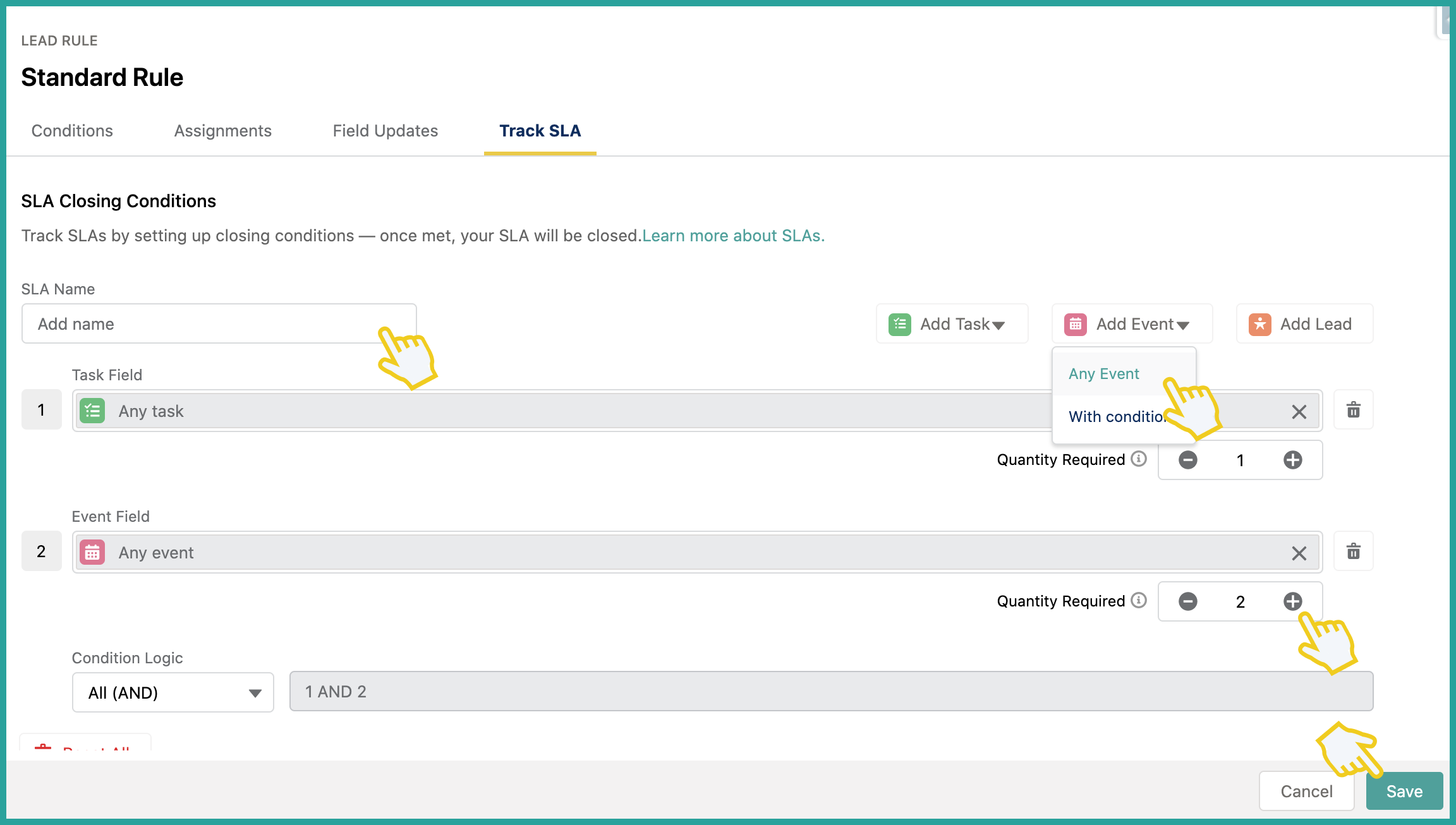Select the Track SLA tab
1456x825 pixels.
click(x=540, y=131)
